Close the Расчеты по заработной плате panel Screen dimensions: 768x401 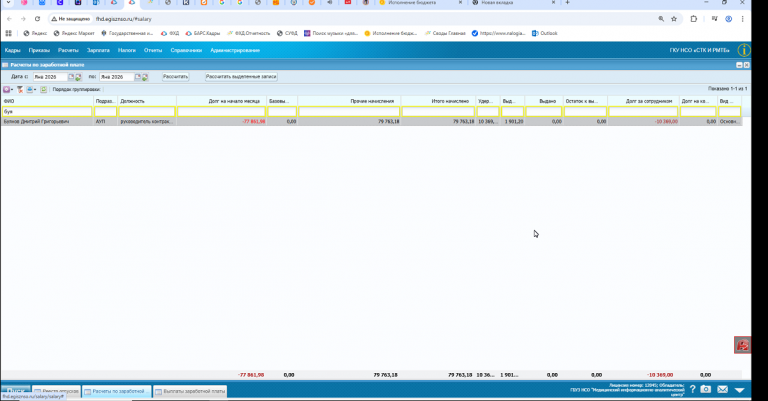pos(746,65)
